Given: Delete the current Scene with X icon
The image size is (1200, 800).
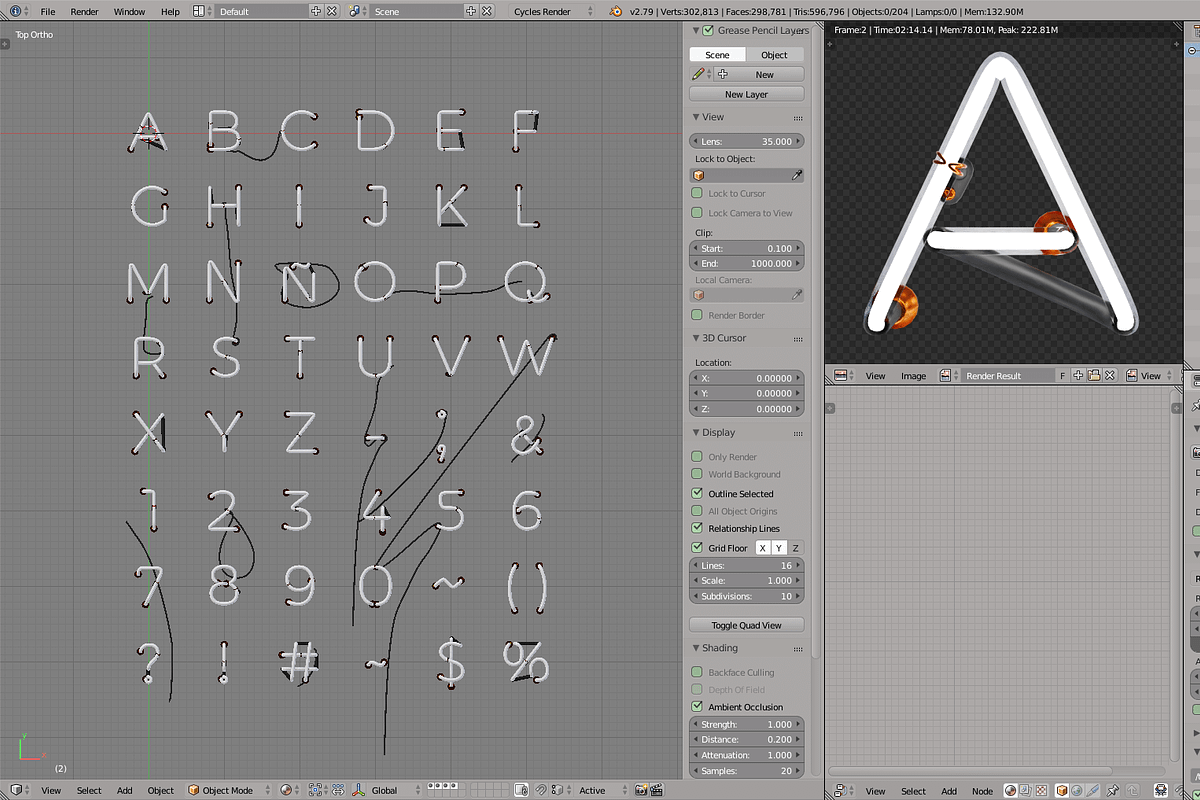Looking at the screenshot, I should pos(487,11).
